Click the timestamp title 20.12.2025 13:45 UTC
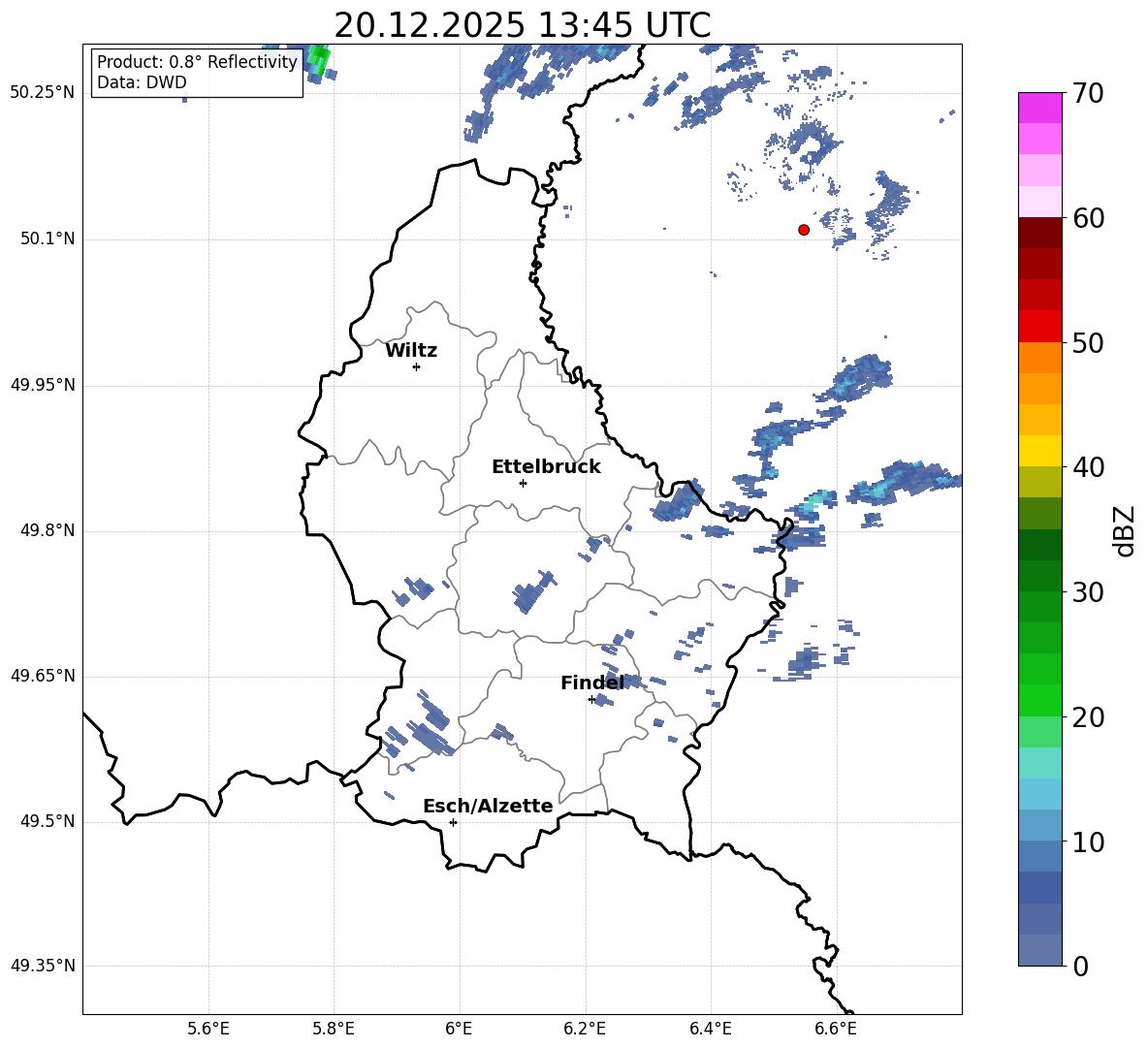The image size is (1148, 1048). pyautogui.click(x=522, y=24)
